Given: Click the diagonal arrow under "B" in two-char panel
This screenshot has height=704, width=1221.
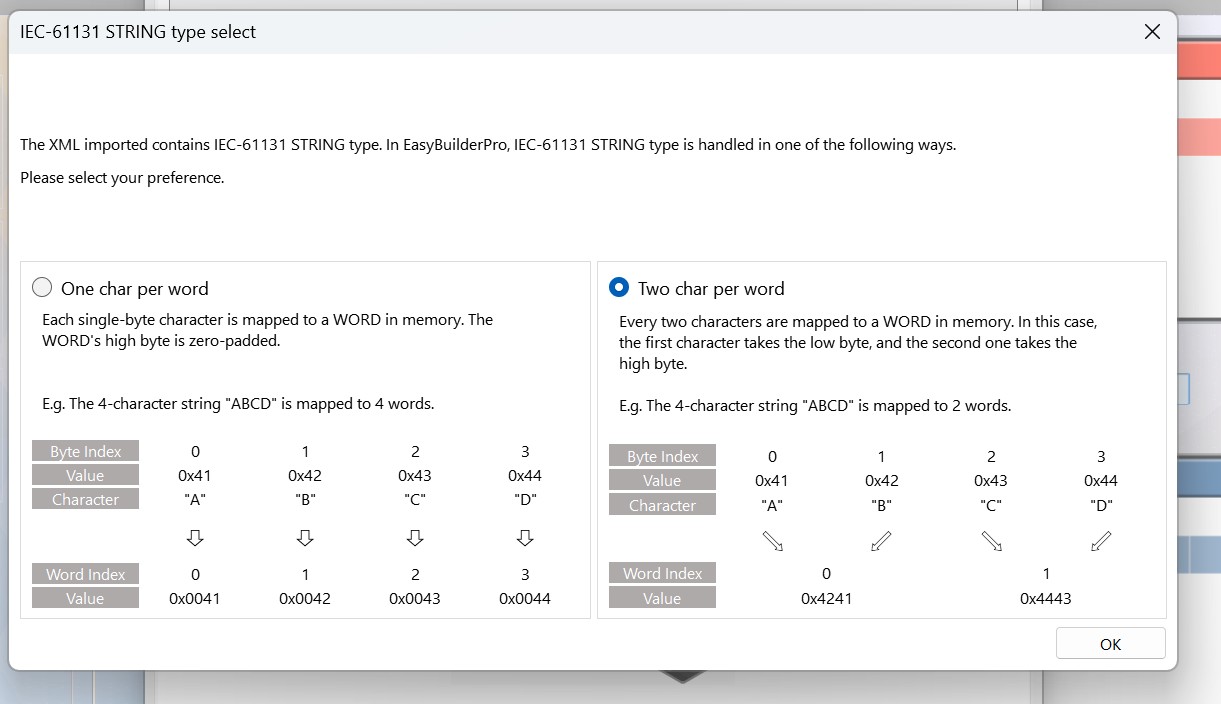Looking at the screenshot, I should 881,542.
